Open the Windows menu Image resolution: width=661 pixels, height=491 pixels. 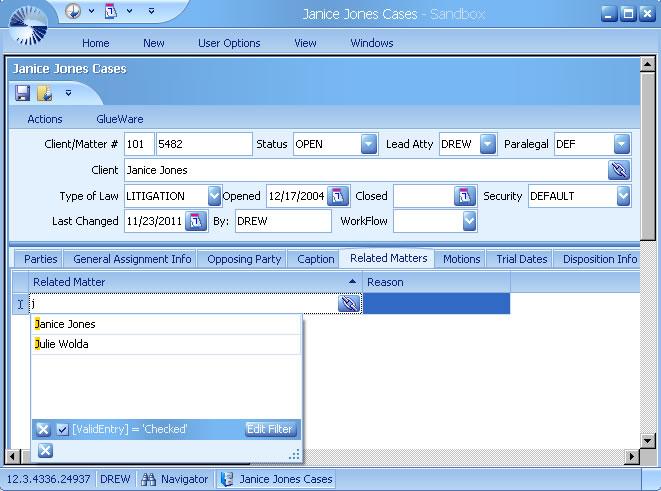372,43
